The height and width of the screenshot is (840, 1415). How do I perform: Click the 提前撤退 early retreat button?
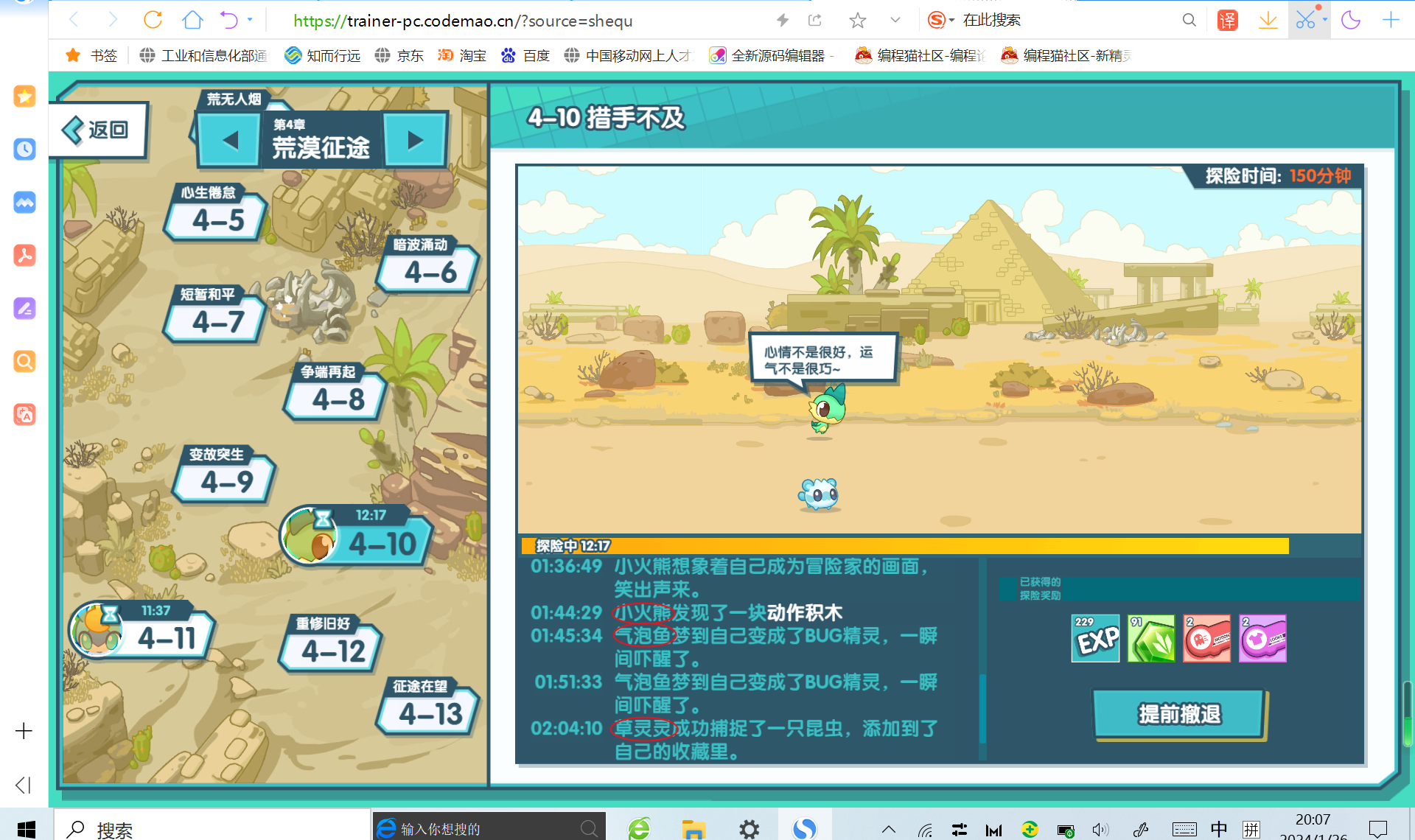click(x=1179, y=714)
